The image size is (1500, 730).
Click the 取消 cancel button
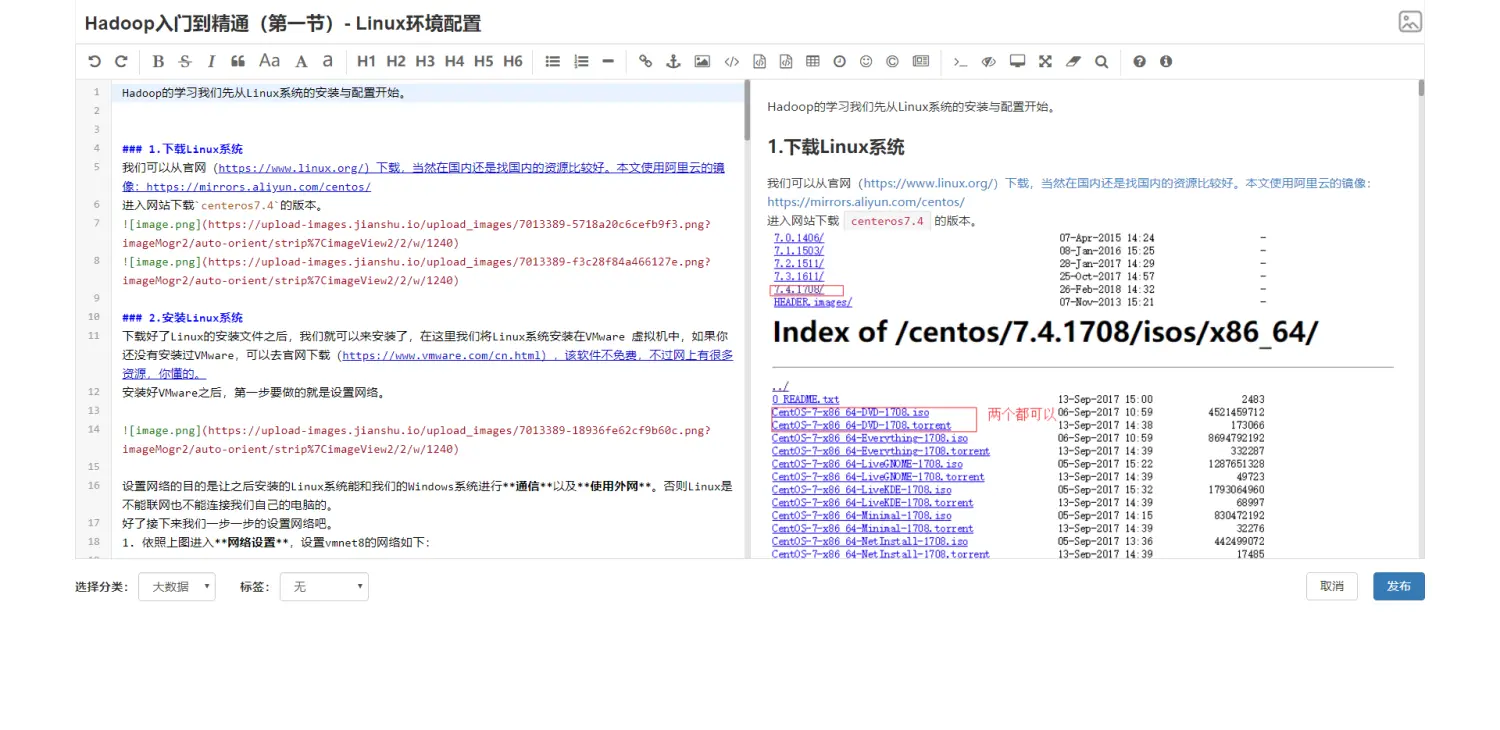(1332, 587)
